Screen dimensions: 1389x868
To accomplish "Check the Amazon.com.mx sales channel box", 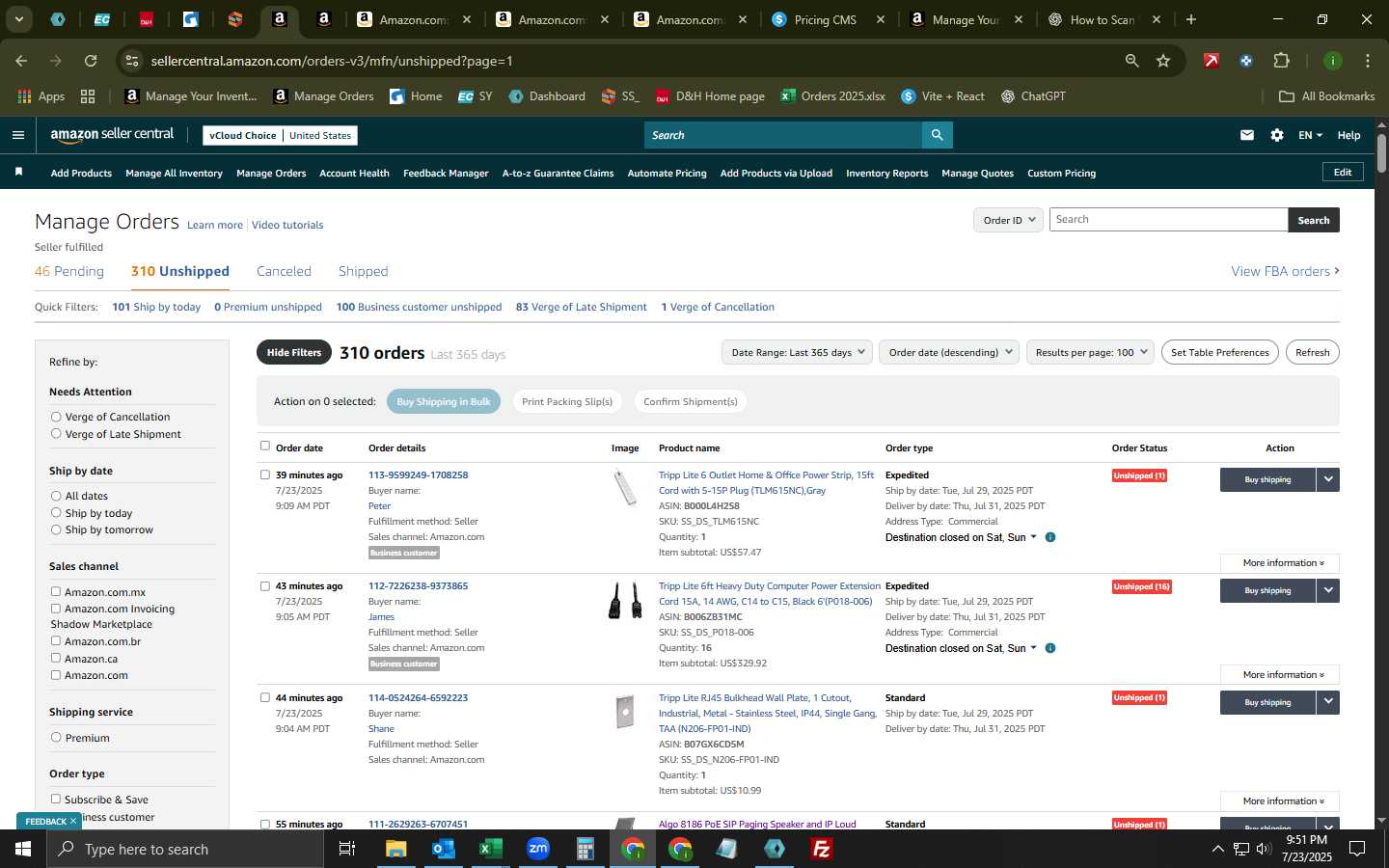I will point(56,591).
